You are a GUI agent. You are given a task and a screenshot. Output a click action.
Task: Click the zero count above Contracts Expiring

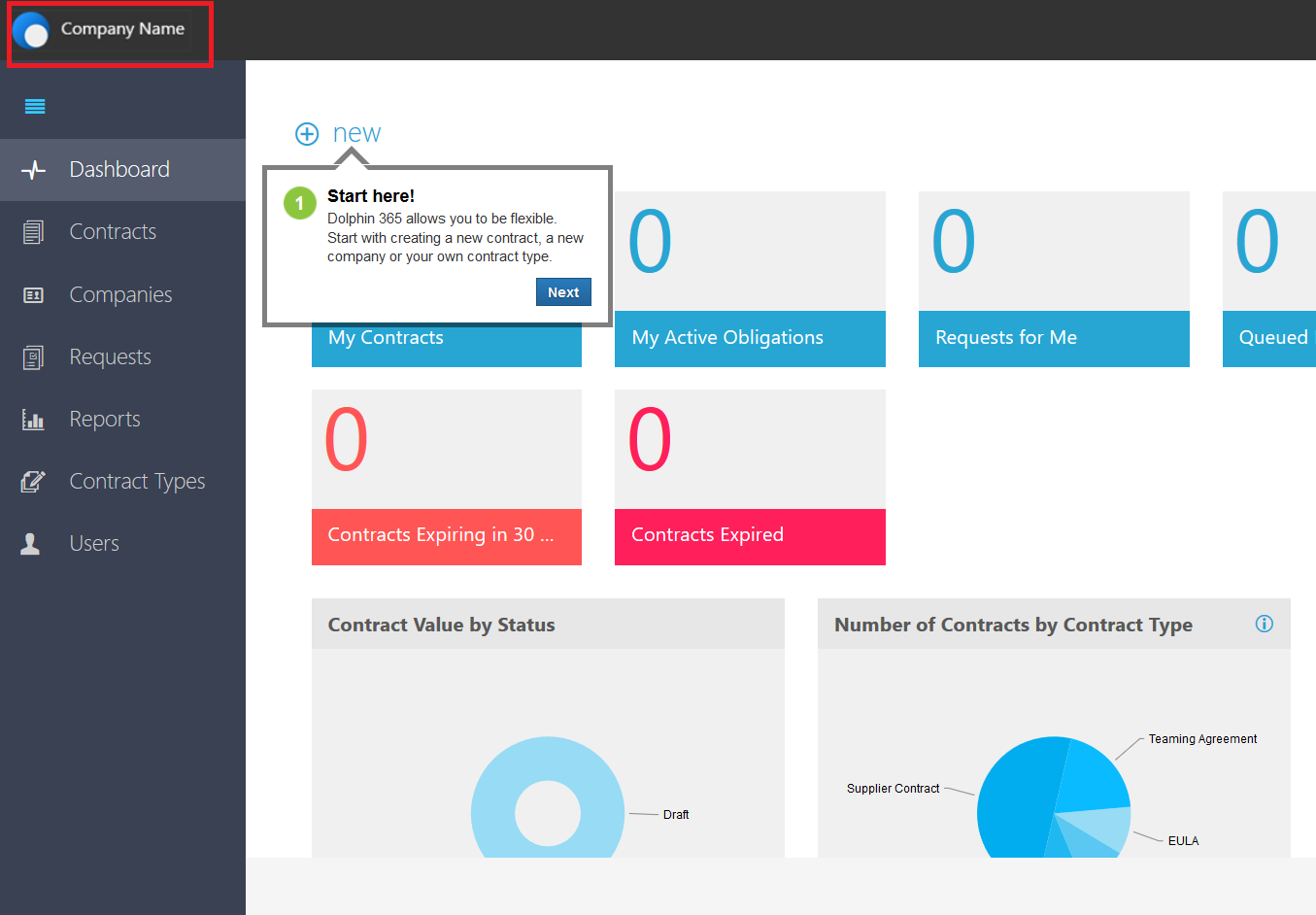[x=346, y=439]
